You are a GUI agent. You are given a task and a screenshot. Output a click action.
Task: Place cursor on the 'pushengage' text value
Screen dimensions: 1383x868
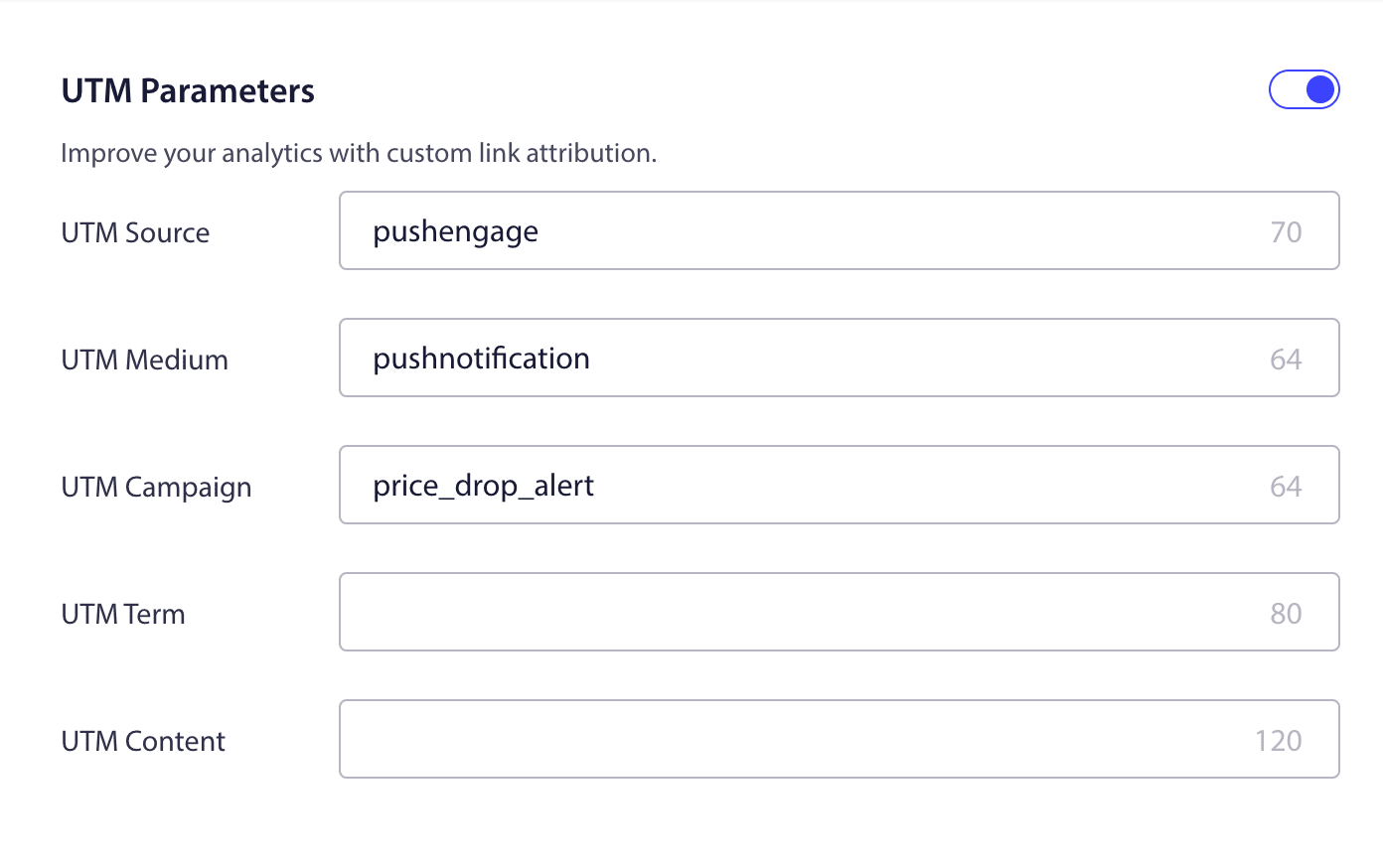[455, 232]
